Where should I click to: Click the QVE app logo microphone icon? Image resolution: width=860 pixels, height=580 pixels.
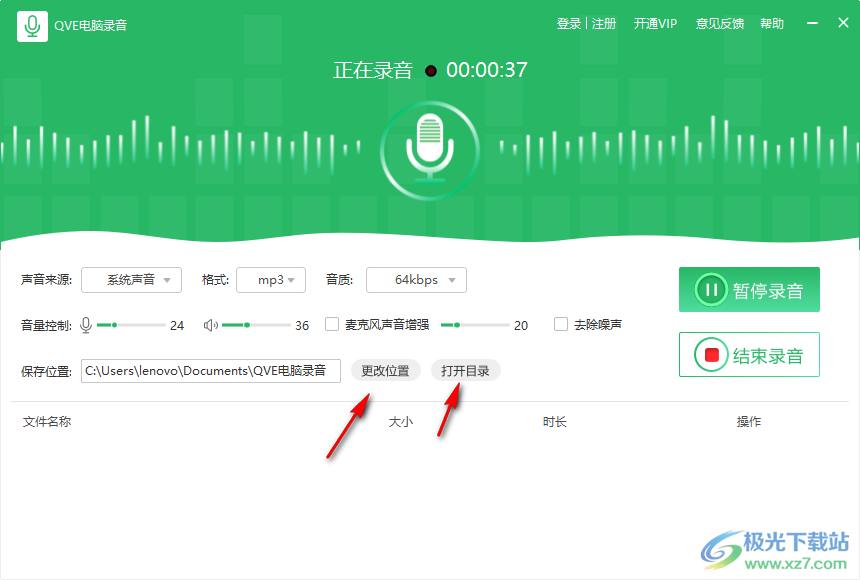[32, 24]
